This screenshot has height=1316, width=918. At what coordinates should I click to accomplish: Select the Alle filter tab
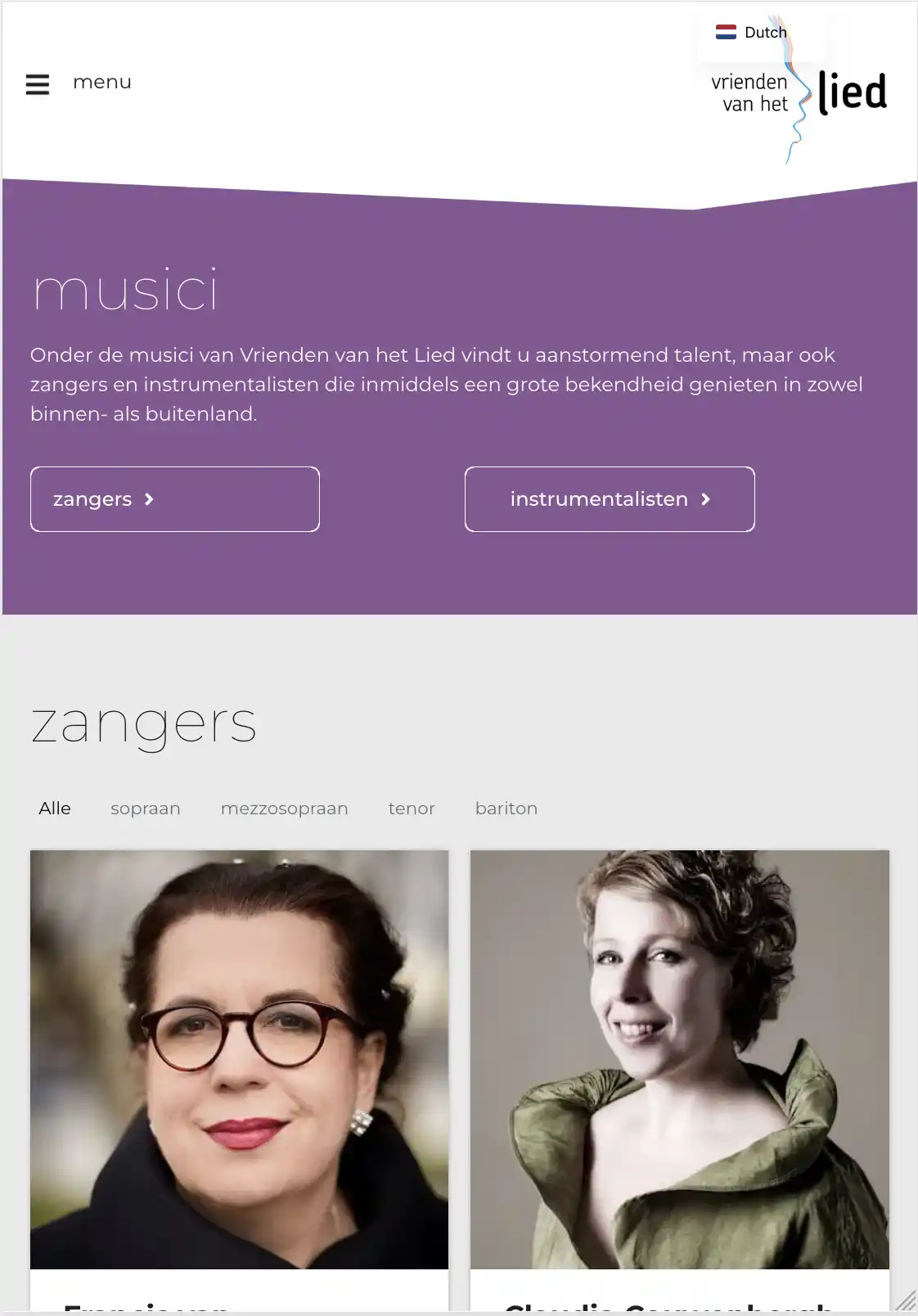[x=55, y=809]
